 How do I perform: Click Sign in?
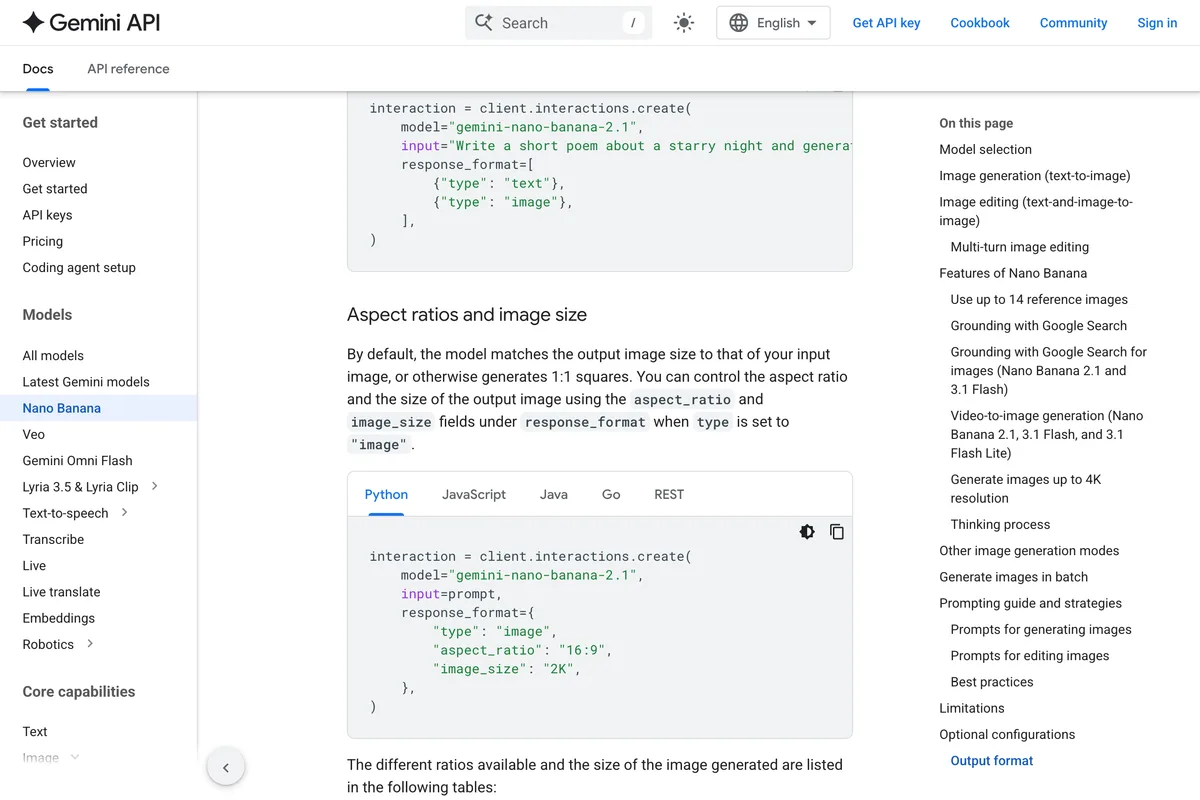click(1157, 23)
